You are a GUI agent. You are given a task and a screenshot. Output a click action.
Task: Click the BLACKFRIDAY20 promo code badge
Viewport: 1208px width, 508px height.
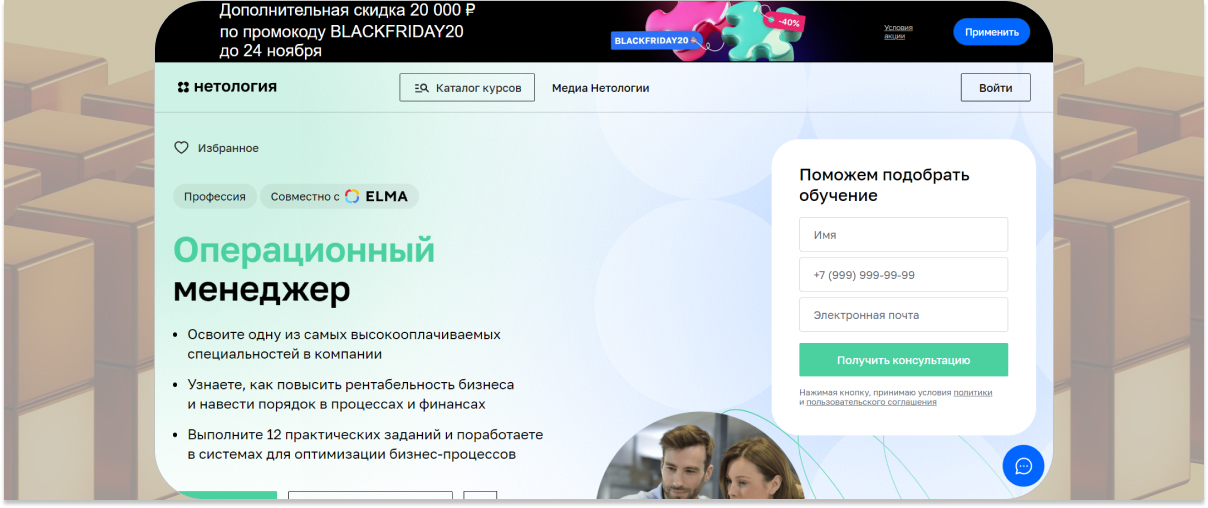click(654, 40)
